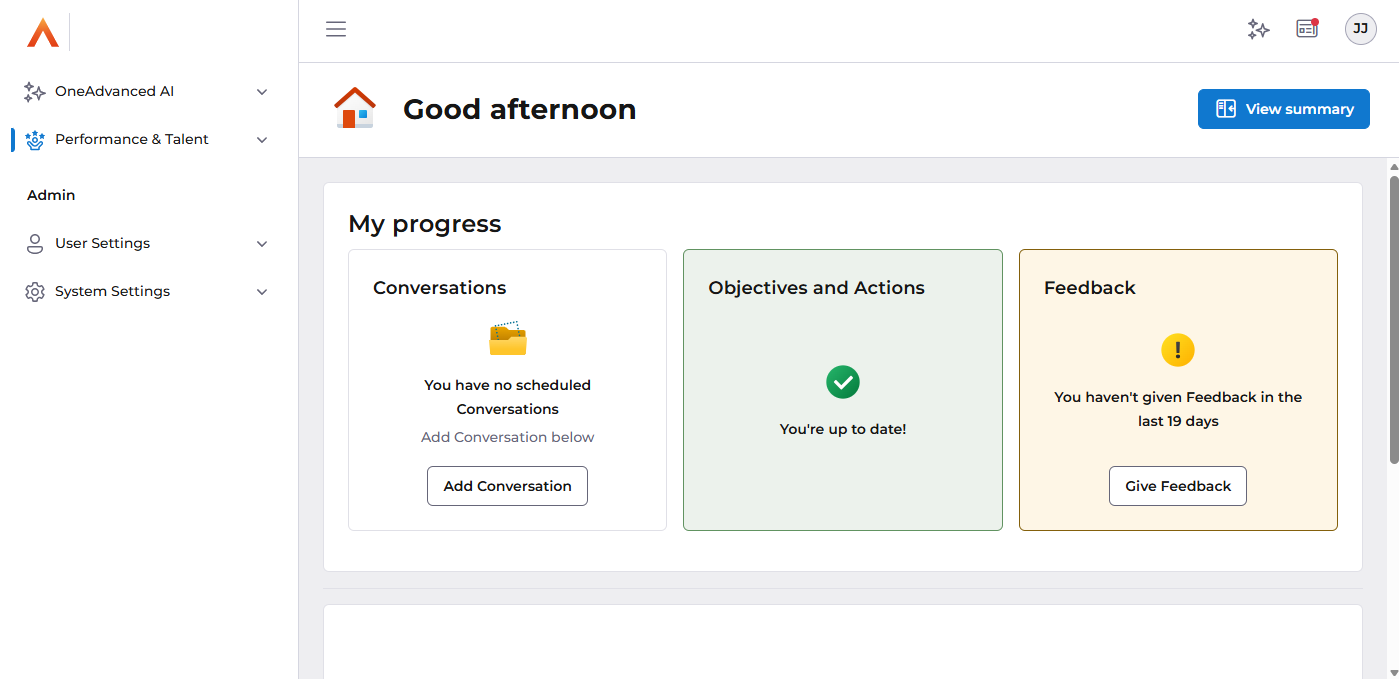Click the Add Conversation button

(x=507, y=486)
